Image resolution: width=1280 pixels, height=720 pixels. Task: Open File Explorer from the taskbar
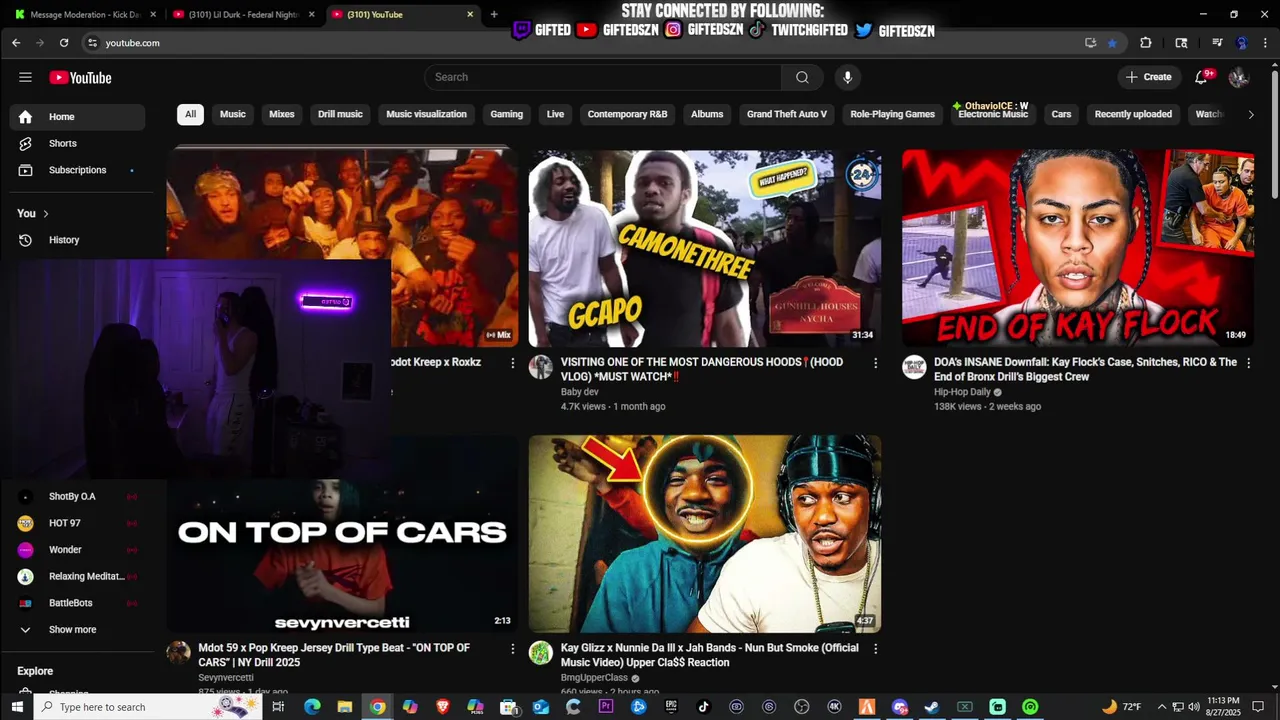tap(344, 707)
